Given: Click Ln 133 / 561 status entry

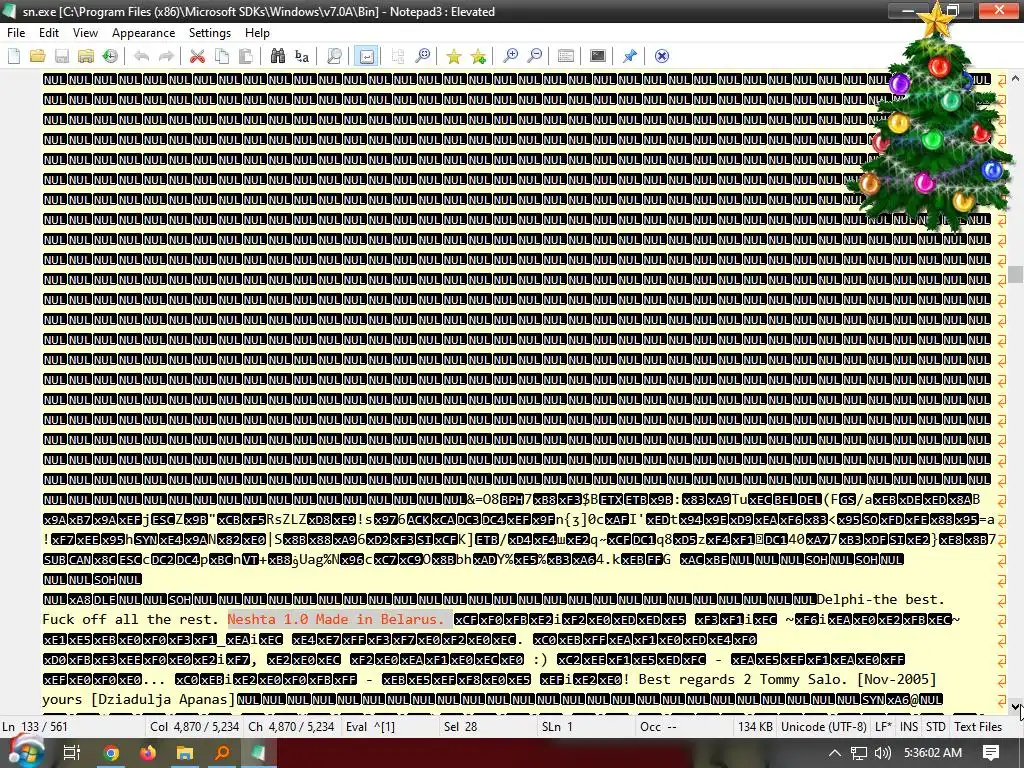Looking at the screenshot, I should (x=35, y=727).
